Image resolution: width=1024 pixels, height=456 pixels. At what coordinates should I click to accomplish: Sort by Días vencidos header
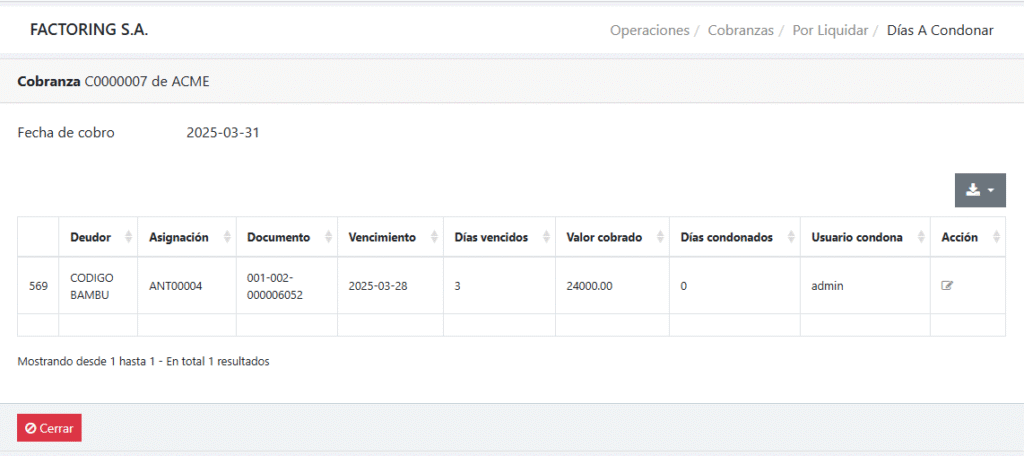coord(498,237)
